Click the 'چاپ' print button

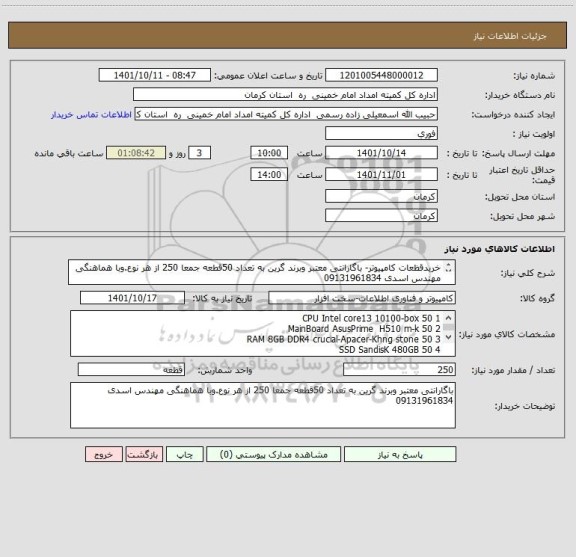pos(184,454)
